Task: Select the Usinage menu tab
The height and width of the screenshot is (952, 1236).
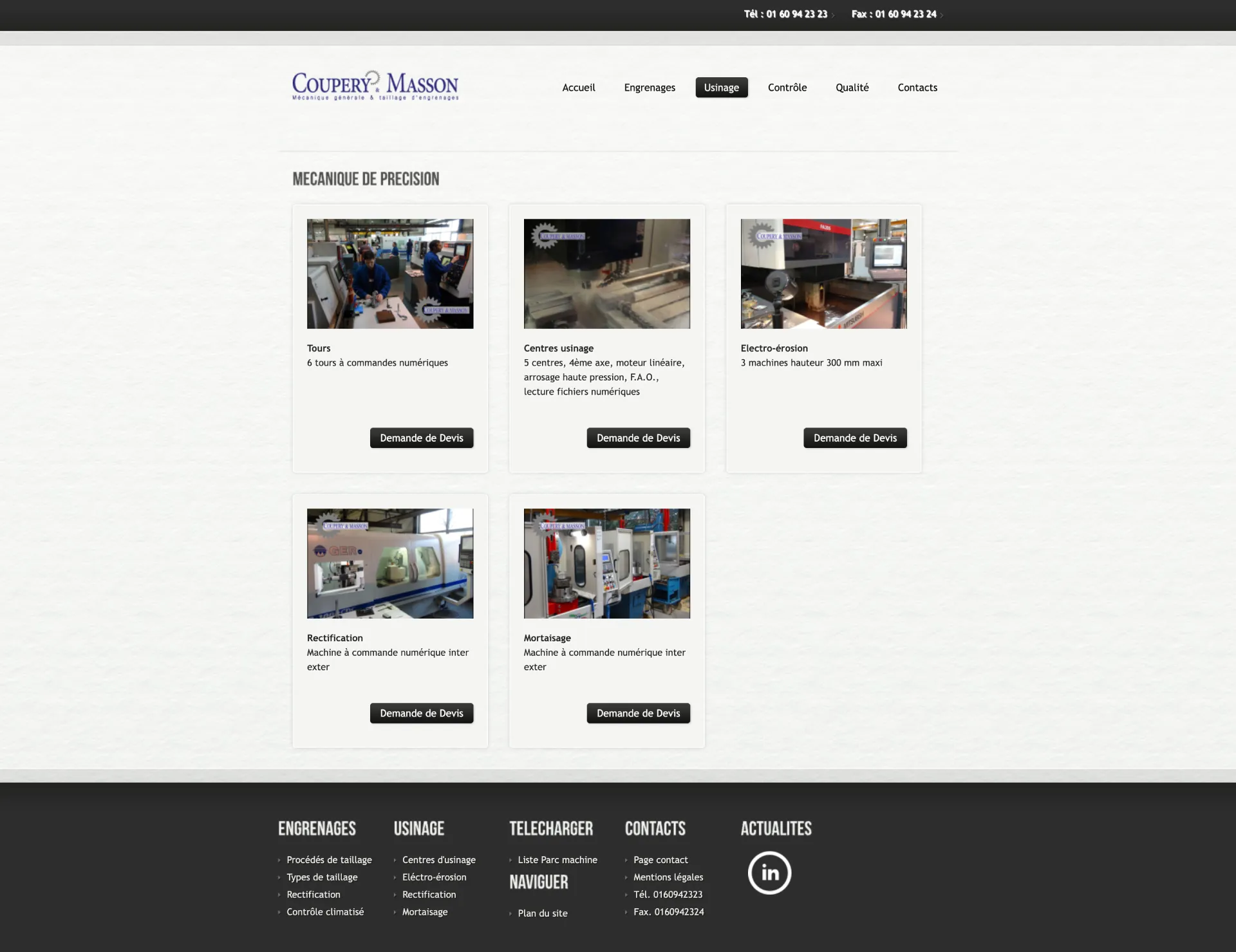Action: 722,88
